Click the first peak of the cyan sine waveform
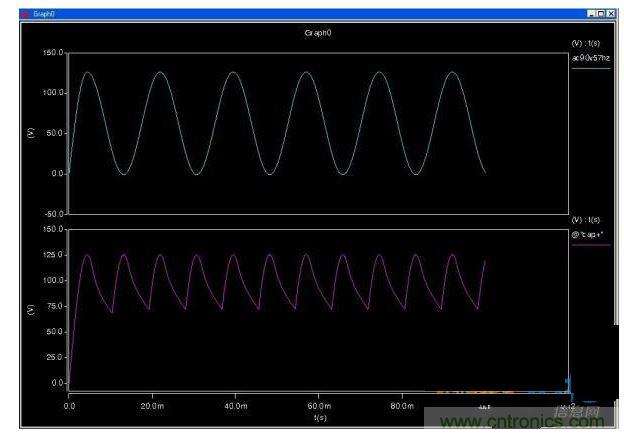Viewport: 624px width, 437px height. [87, 72]
